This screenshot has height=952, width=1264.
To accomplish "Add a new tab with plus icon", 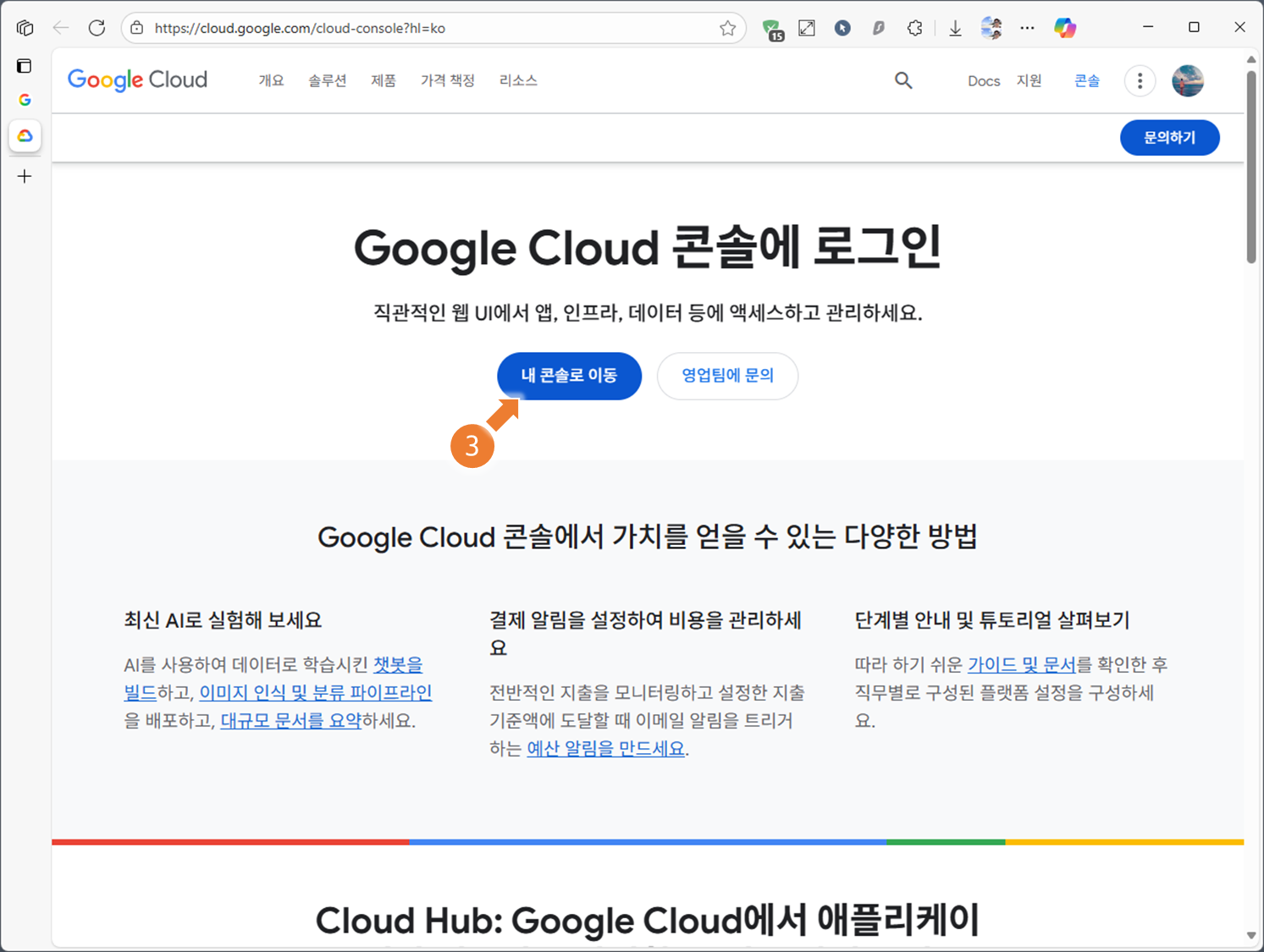I will pos(25,176).
